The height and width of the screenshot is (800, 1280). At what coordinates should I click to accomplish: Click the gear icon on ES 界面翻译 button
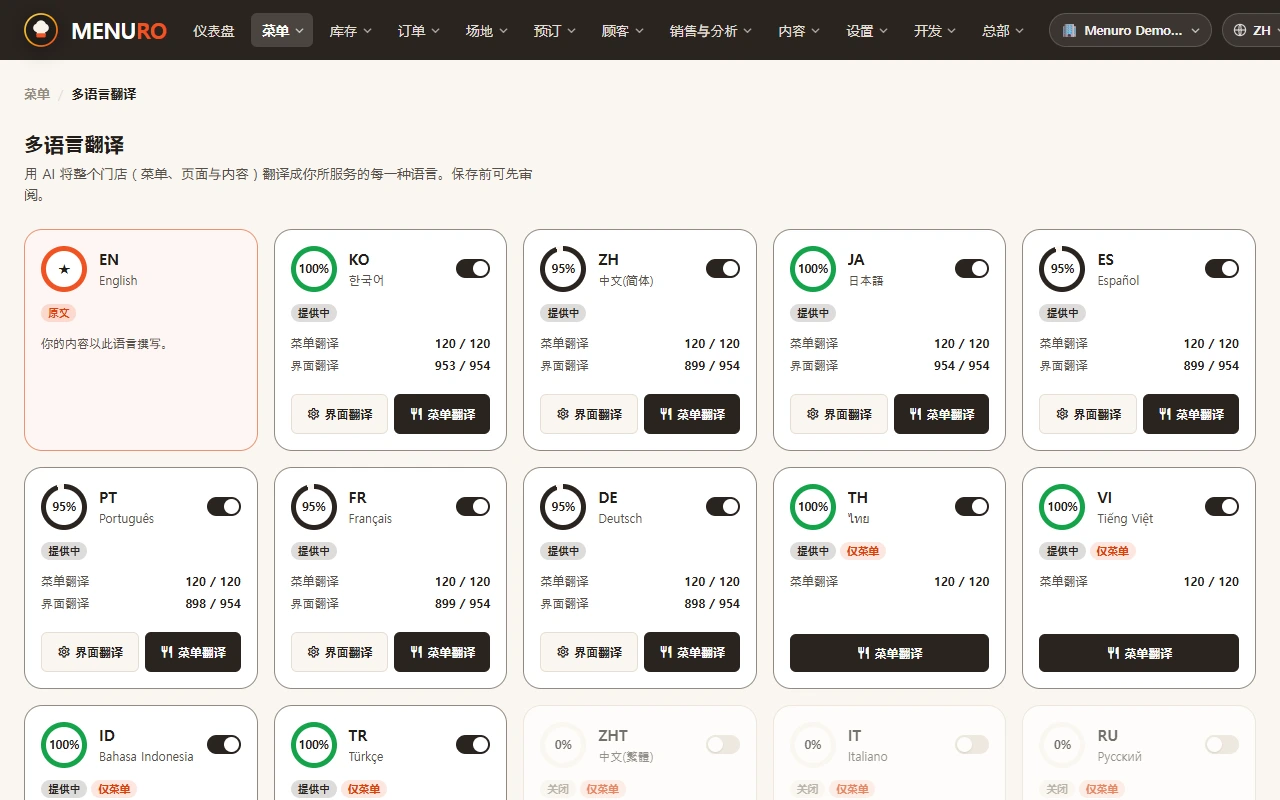tap(1062, 414)
